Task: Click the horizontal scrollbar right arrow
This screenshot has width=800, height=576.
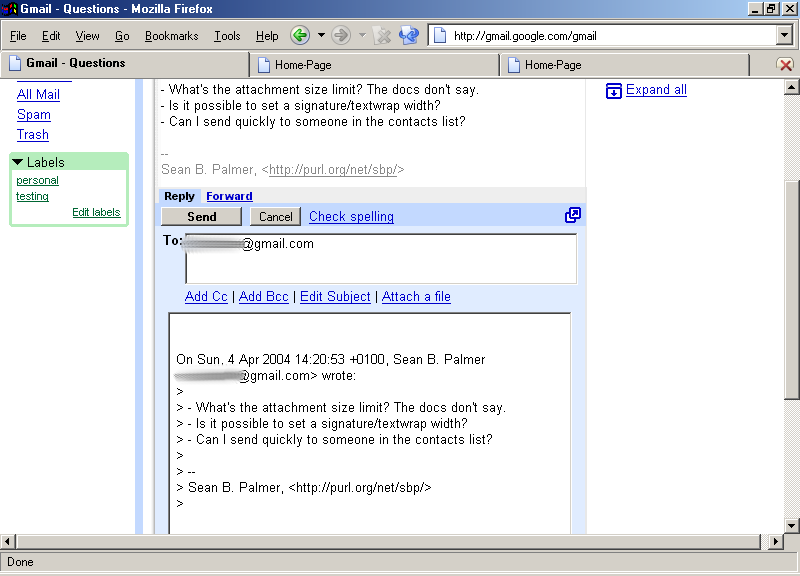Action: 774,541
